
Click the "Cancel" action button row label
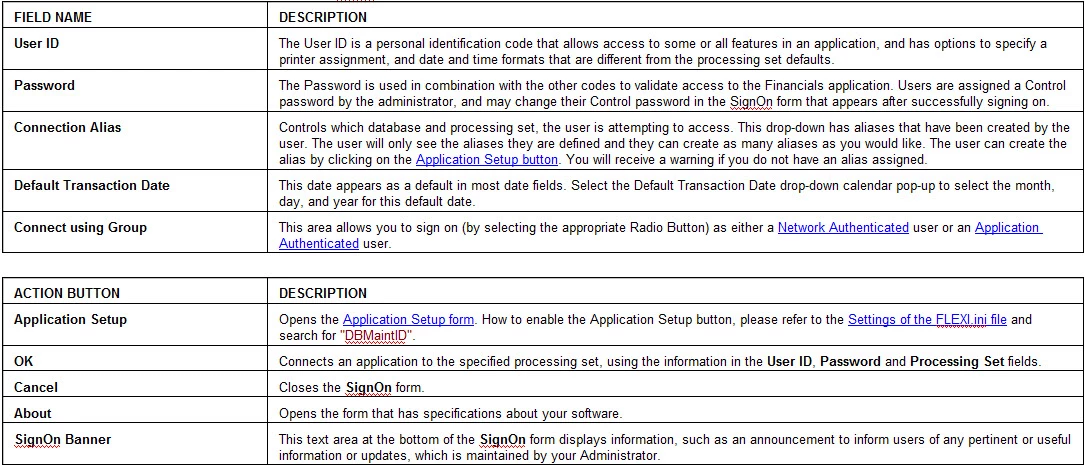pyautogui.click(x=35, y=388)
